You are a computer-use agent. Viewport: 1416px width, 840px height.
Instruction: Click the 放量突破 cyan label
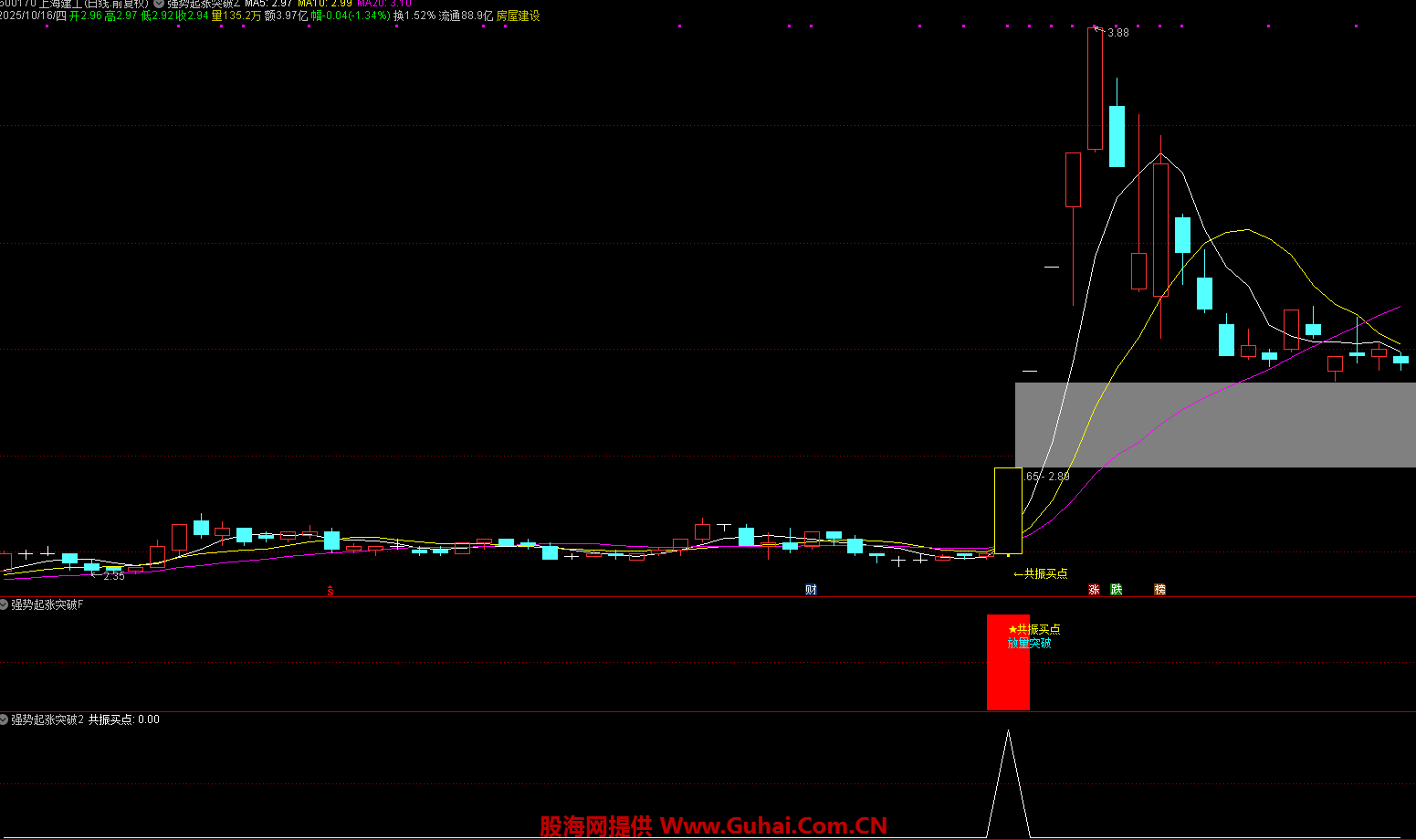point(1029,643)
